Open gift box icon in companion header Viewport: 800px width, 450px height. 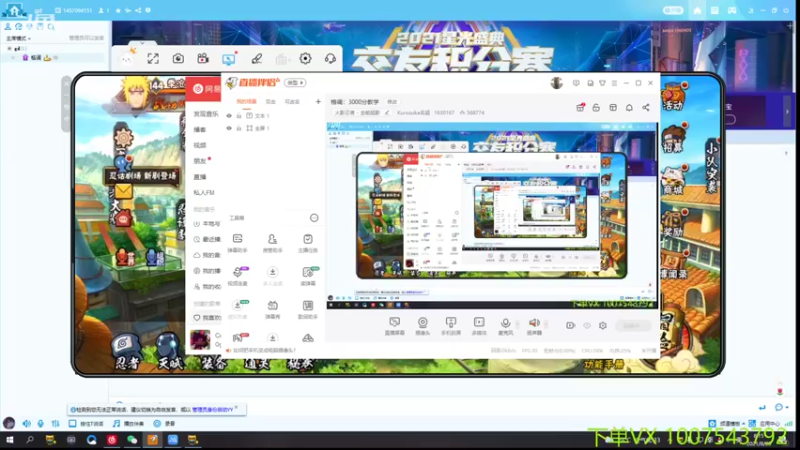[580, 108]
